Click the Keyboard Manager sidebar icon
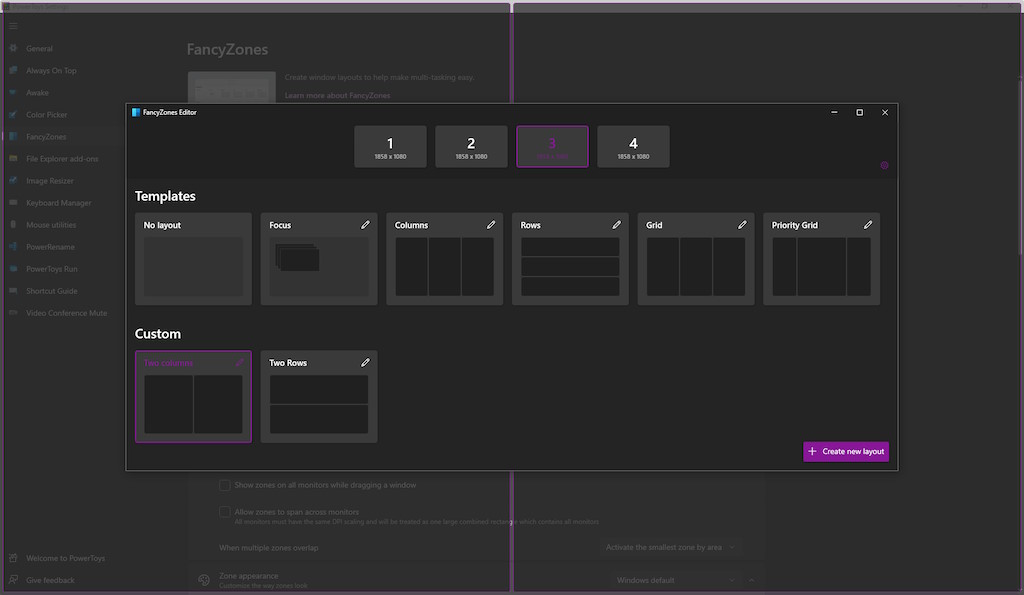The width and height of the screenshot is (1024, 595). pos(13,202)
